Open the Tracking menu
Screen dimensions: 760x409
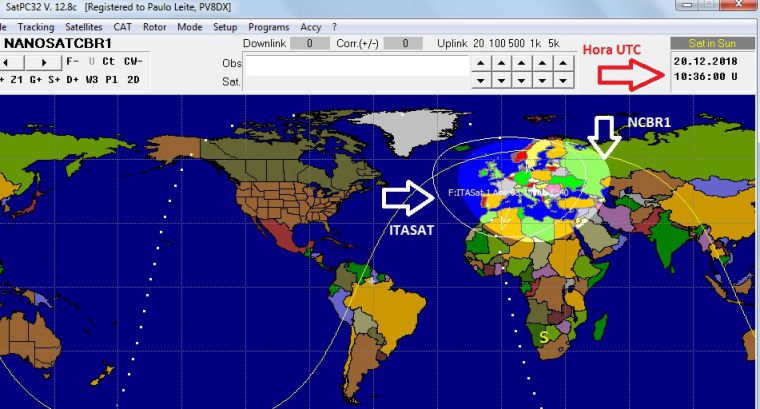35,27
